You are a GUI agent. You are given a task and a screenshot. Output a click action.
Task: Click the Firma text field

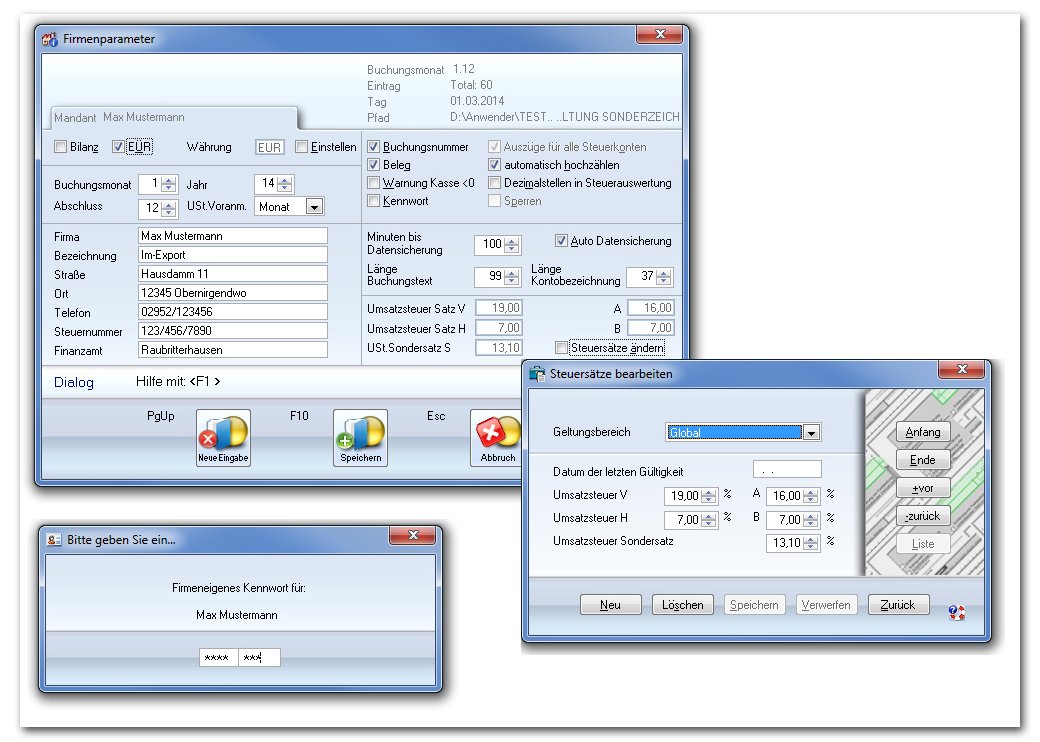233,236
